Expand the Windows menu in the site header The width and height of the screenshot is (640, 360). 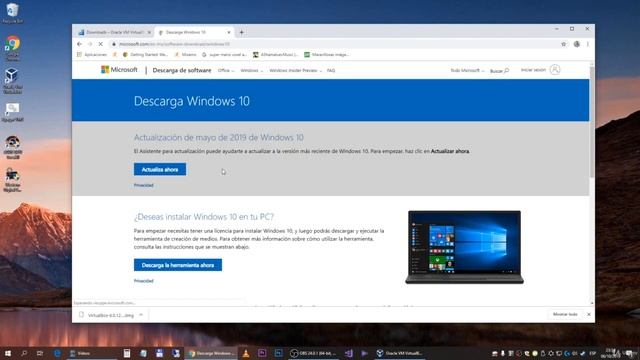251,71
